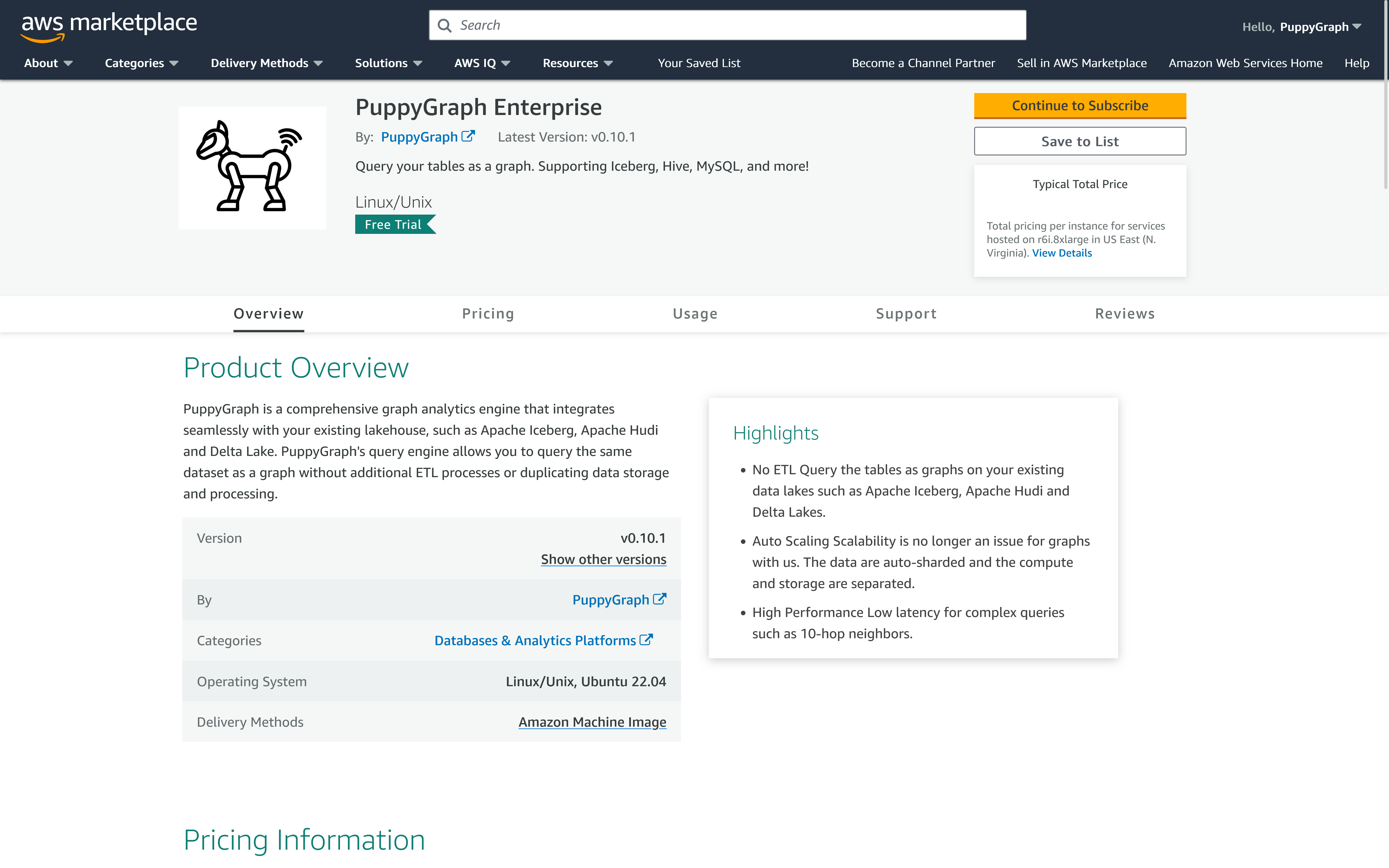The image size is (1389, 868).
Task: Switch to the Pricing tab
Action: click(488, 314)
